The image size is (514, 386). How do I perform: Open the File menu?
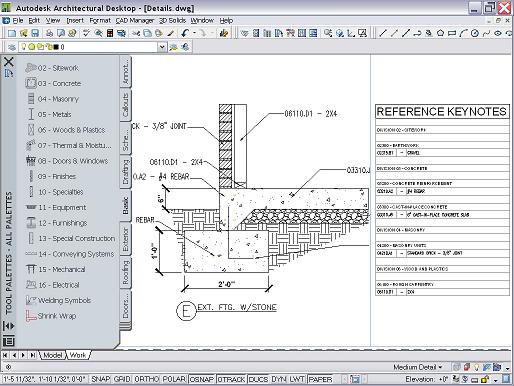tap(18, 21)
